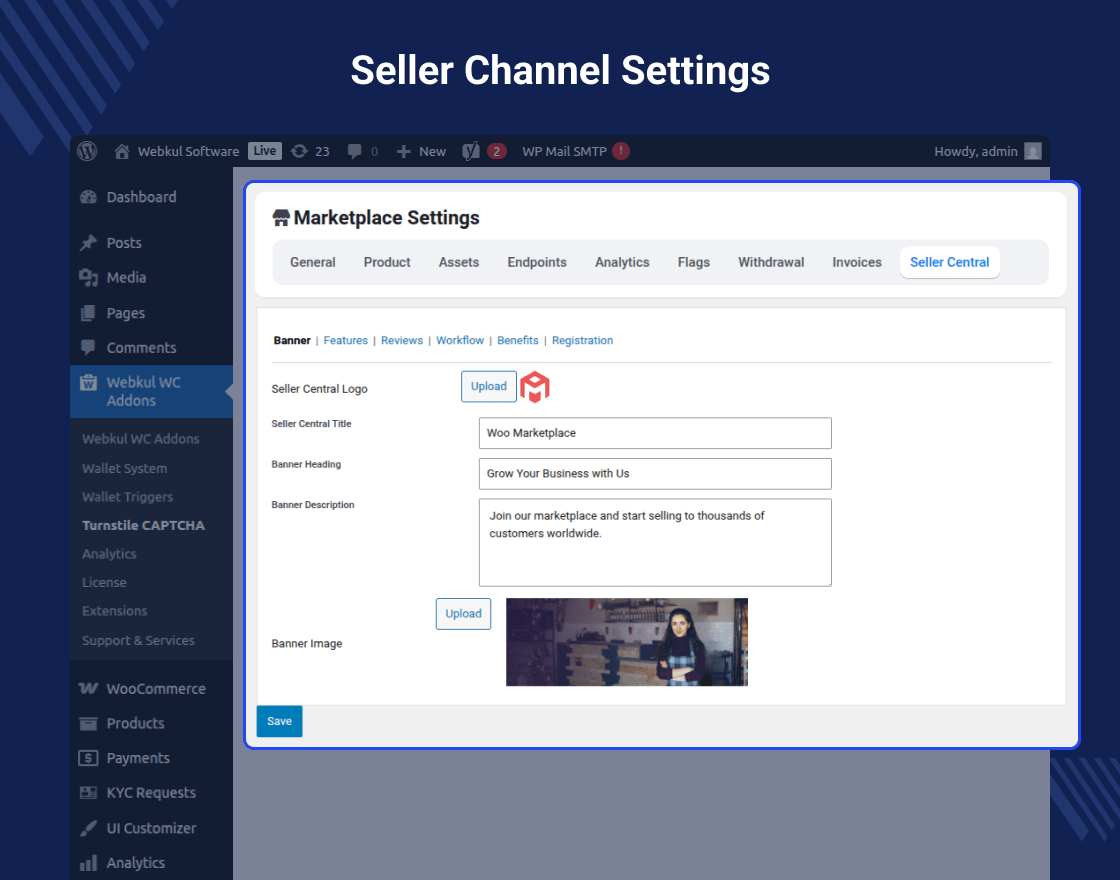Open the Reviews sub-section

(401, 341)
